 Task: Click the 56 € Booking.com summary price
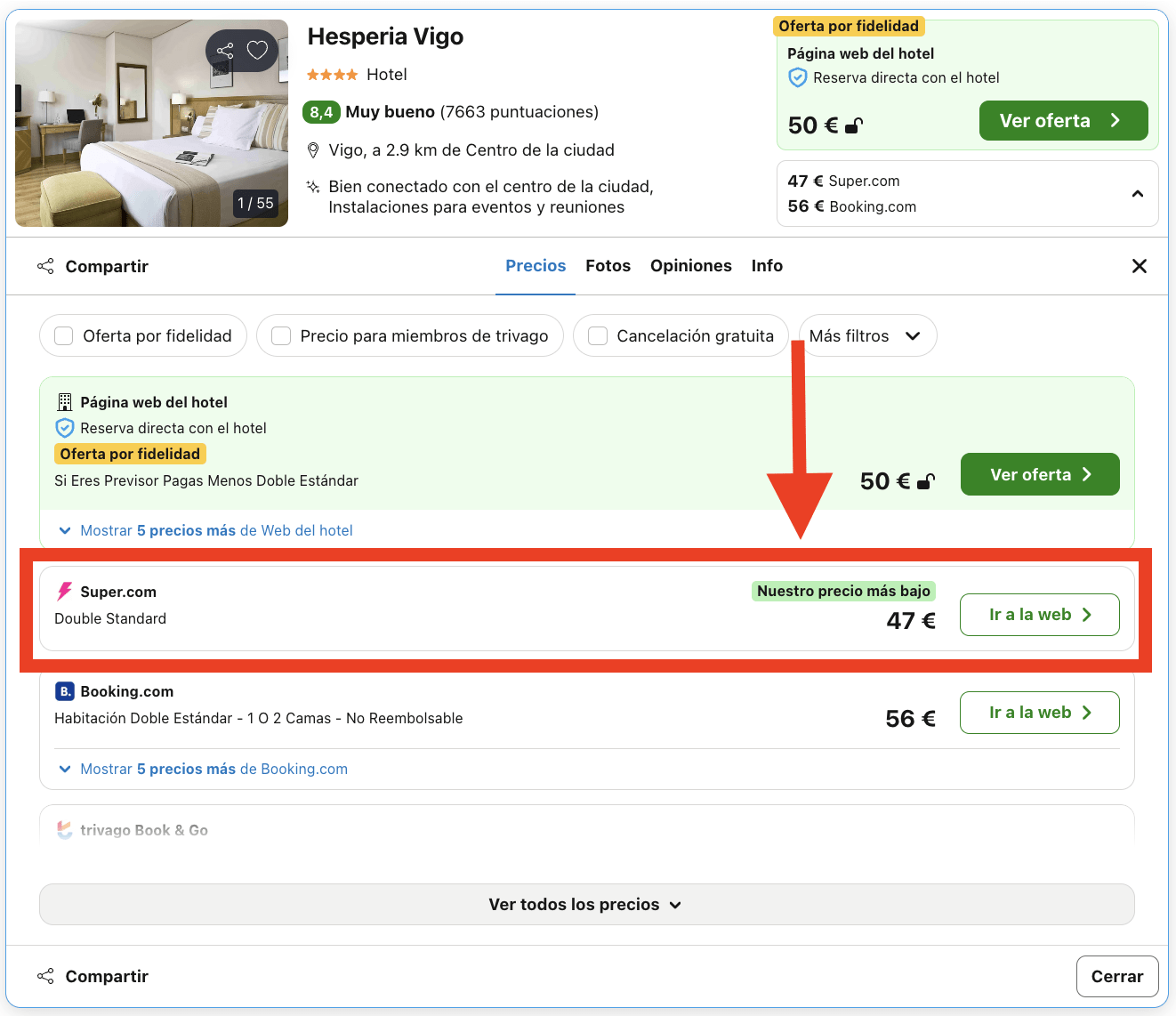coord(851,206)
